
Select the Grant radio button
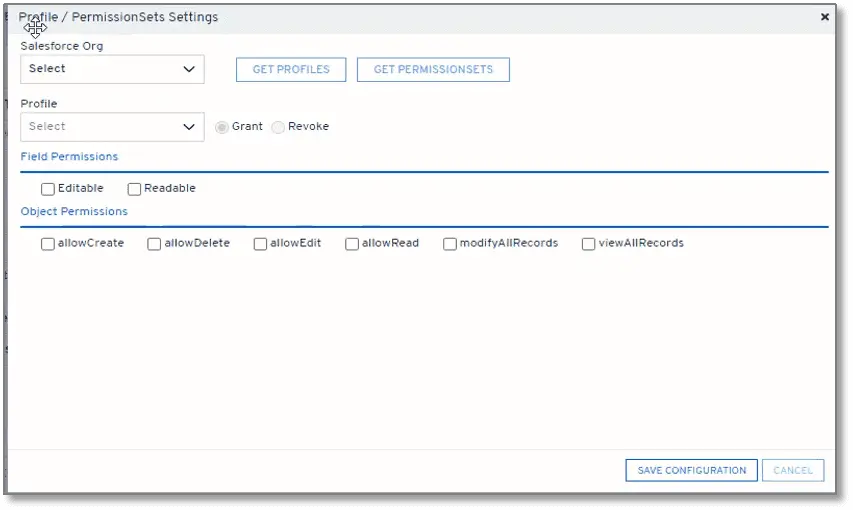point(221,127)
